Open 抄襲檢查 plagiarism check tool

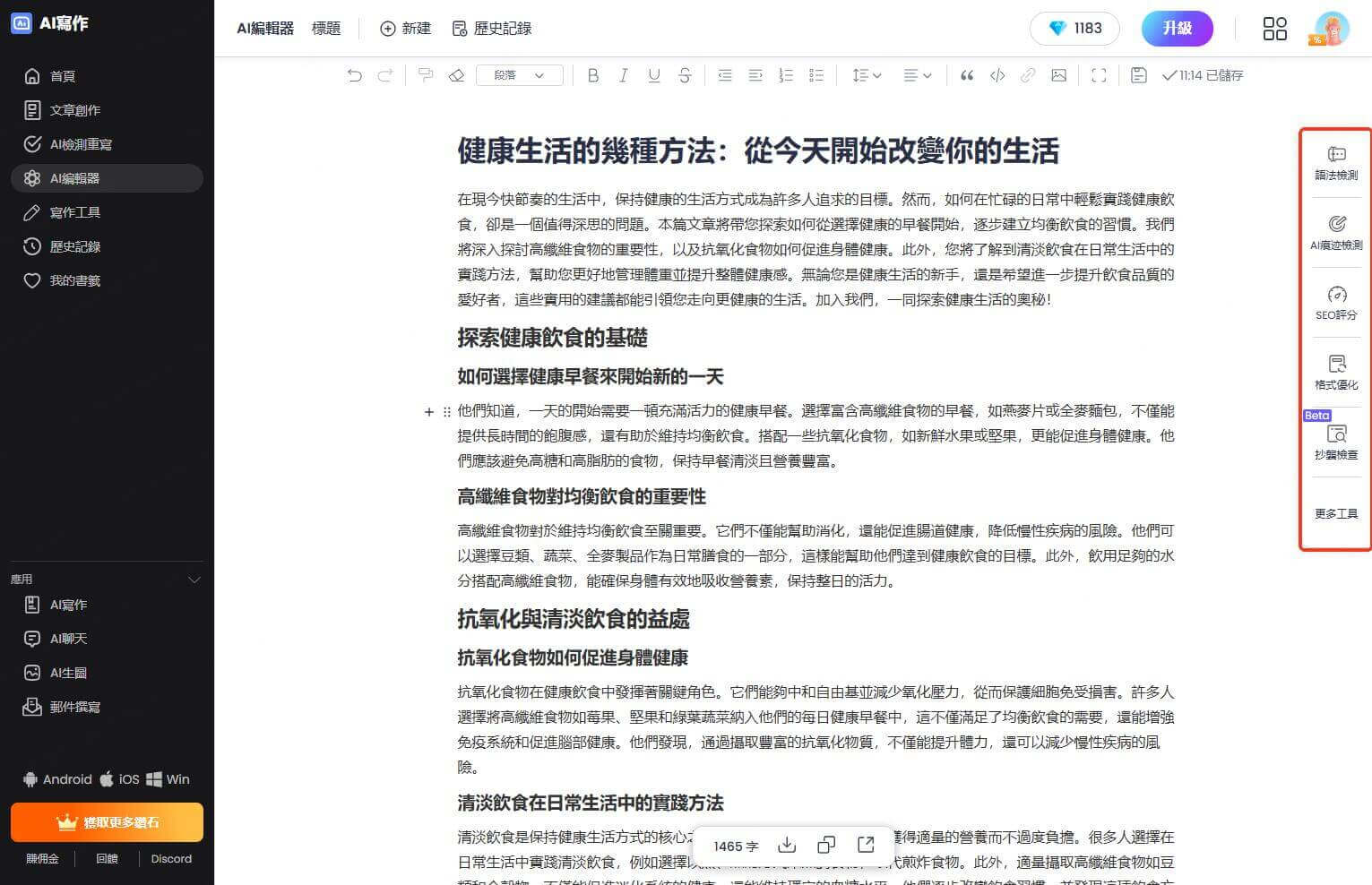coord(1336,442)
